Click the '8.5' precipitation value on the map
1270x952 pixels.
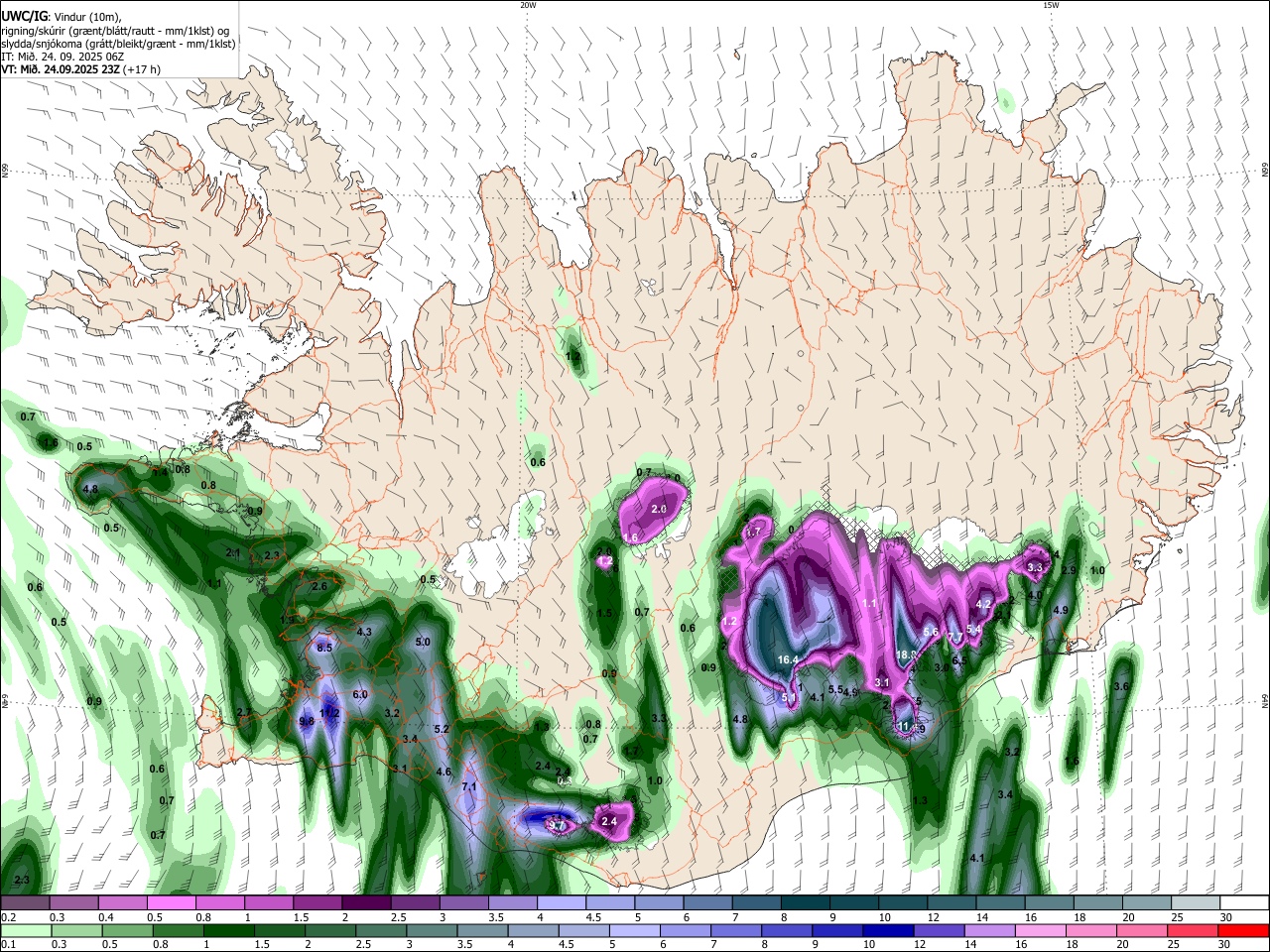[324, 648]
